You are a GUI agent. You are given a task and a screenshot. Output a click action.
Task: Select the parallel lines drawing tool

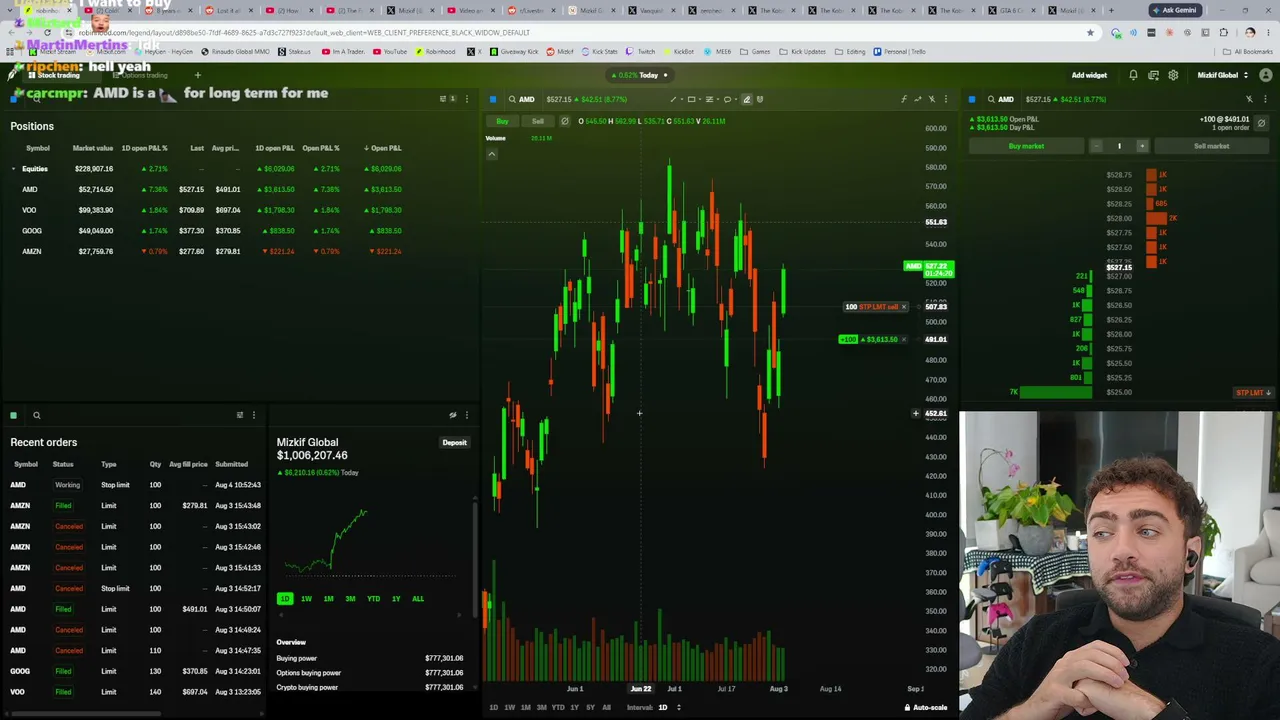tap(710, 99)
